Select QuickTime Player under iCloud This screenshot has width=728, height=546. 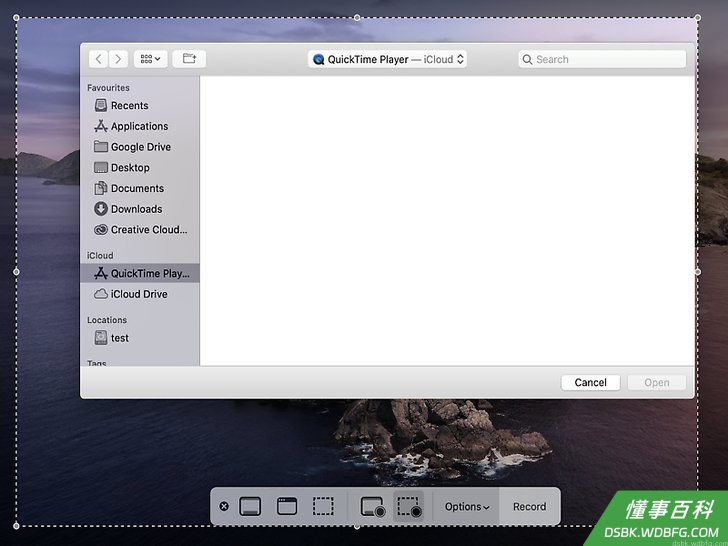point(140,273)
